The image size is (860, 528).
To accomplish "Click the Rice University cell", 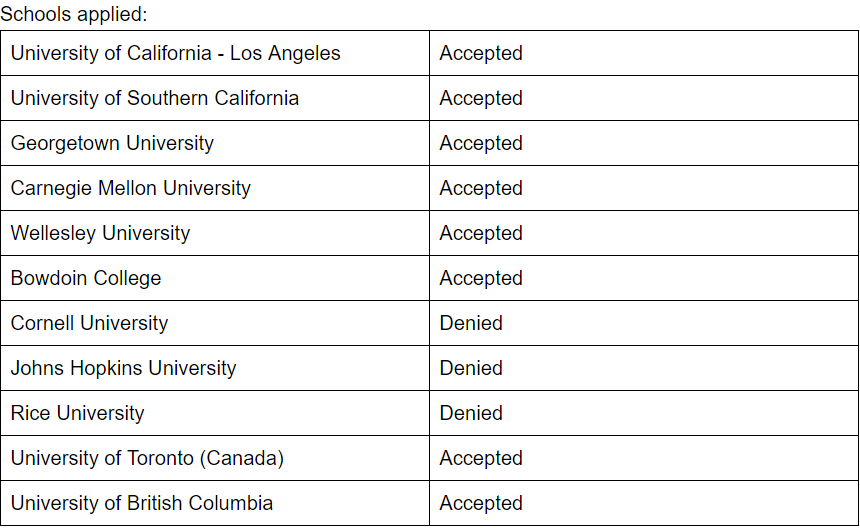I will [215, 413].
